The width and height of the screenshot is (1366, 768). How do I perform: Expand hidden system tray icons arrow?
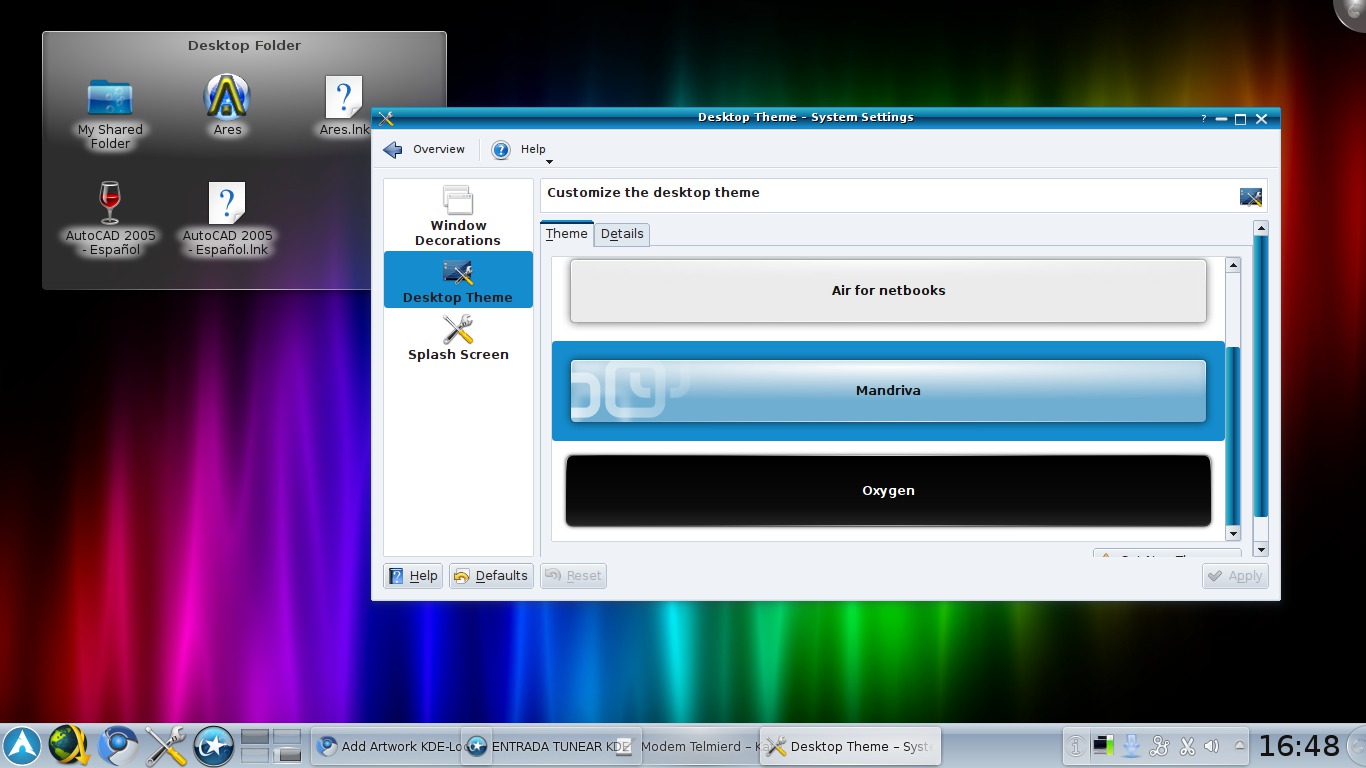tap(1240, 745)
